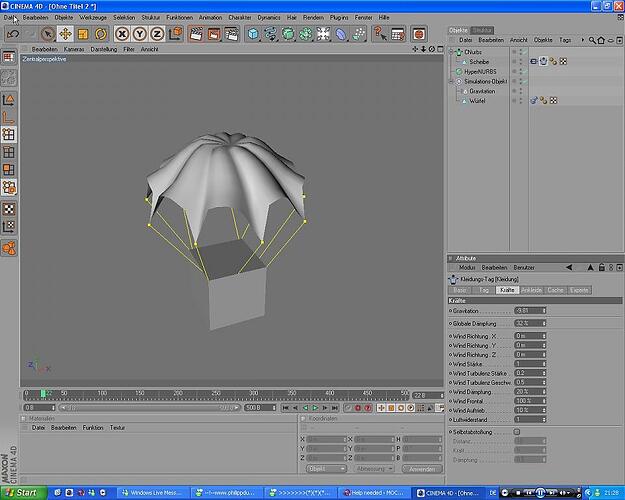This screenshot has height=500, width=625.
Task: Click the context help question-mark icon
Action: click(x=380, y=34)
